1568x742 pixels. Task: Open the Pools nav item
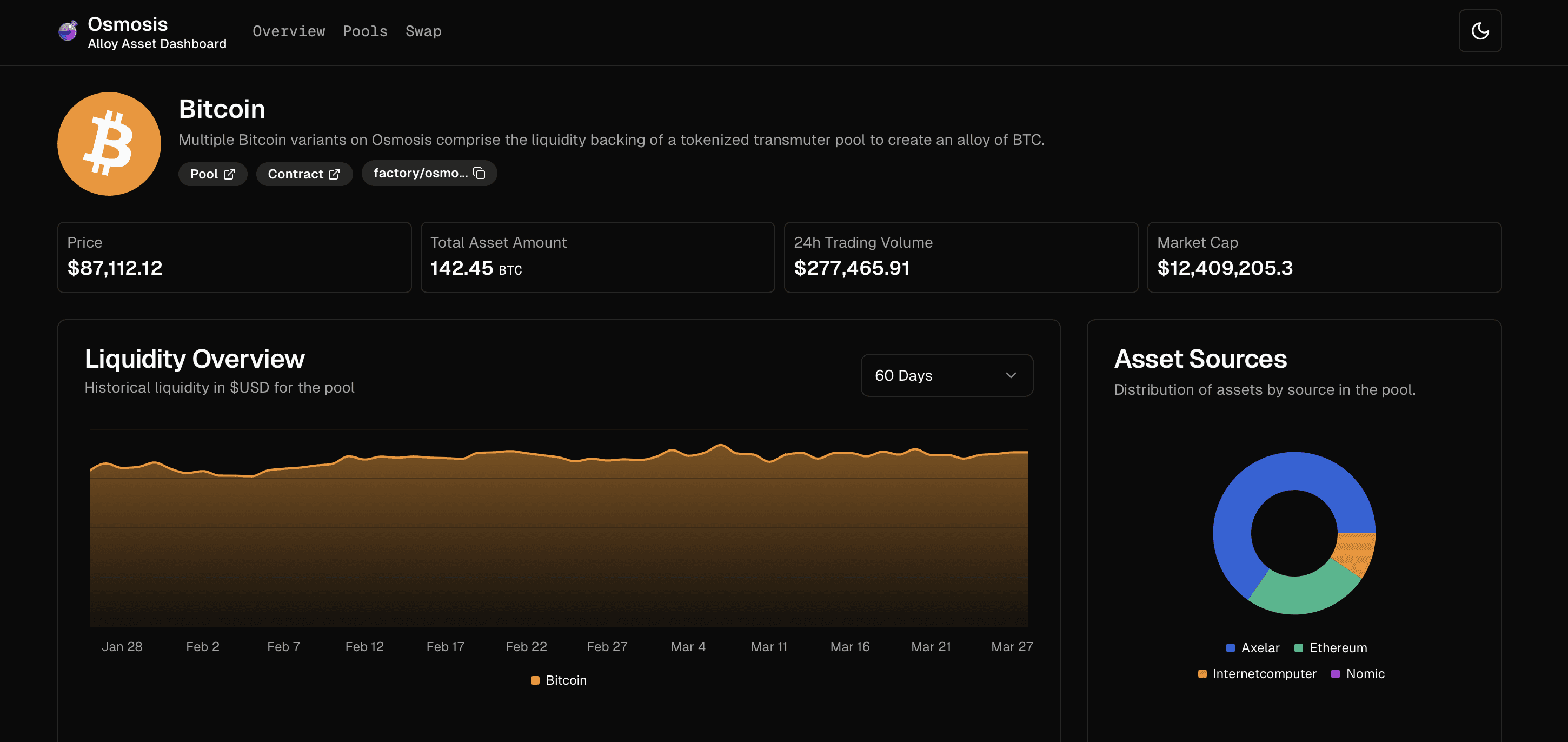tap(365, 31)
